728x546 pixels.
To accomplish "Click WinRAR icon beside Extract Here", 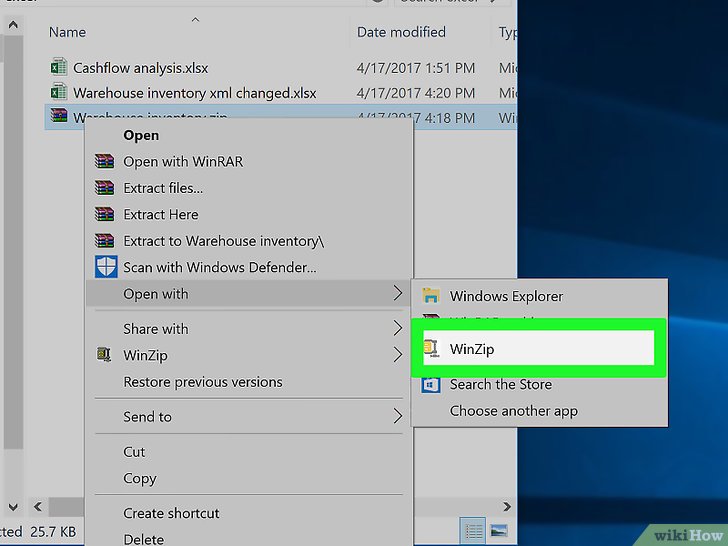I will (104, 214).
